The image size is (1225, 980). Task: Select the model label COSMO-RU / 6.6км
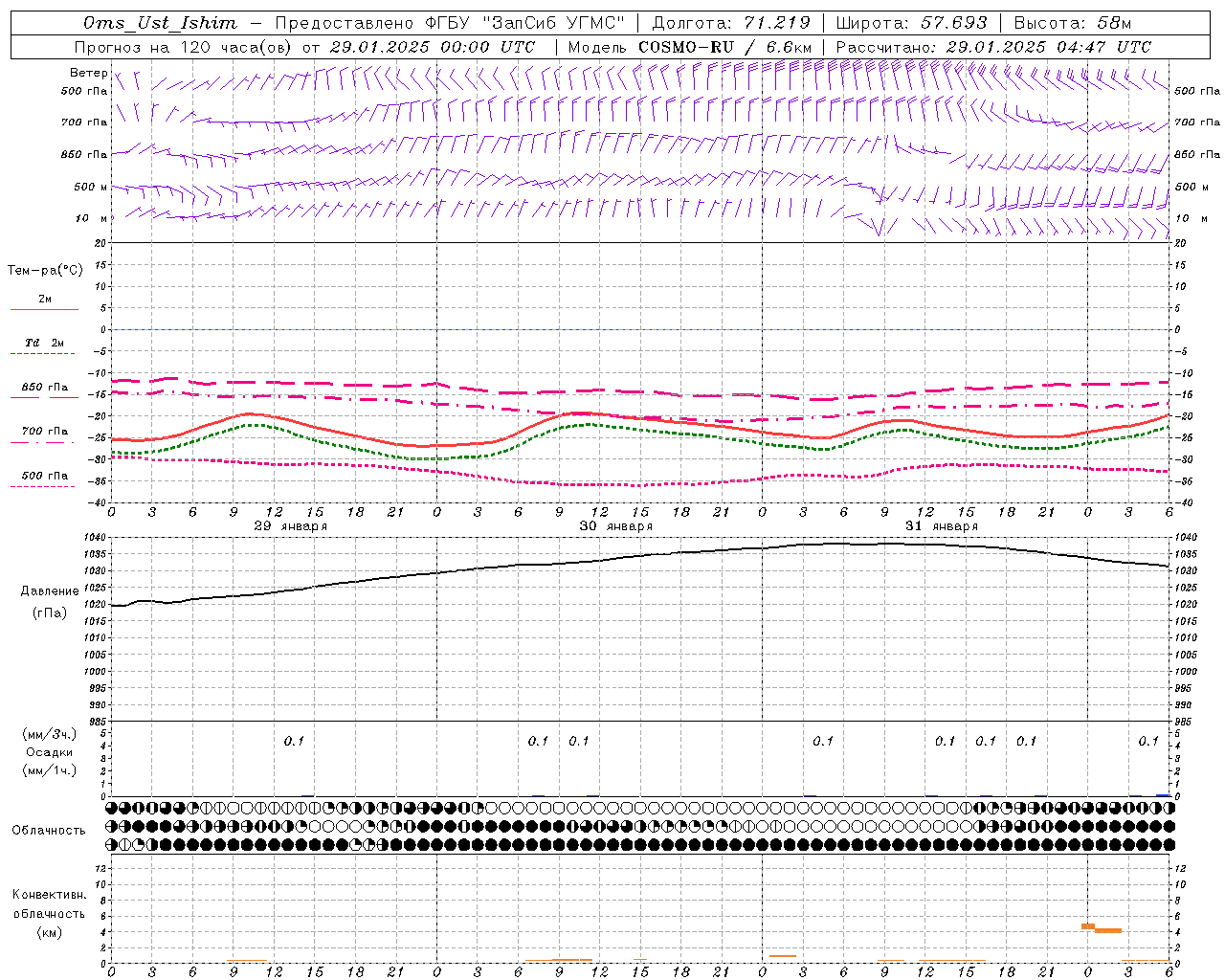click(725, 47)
